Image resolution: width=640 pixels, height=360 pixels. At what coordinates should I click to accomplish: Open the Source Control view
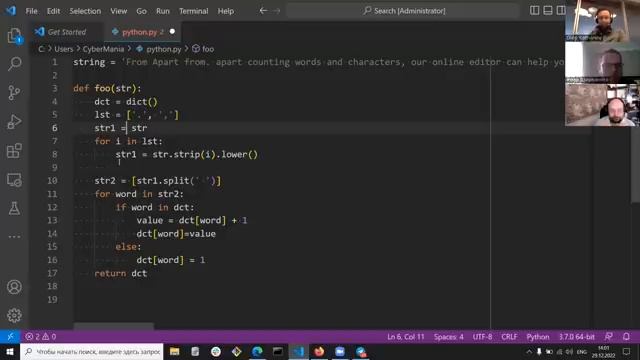click(14, 93)
